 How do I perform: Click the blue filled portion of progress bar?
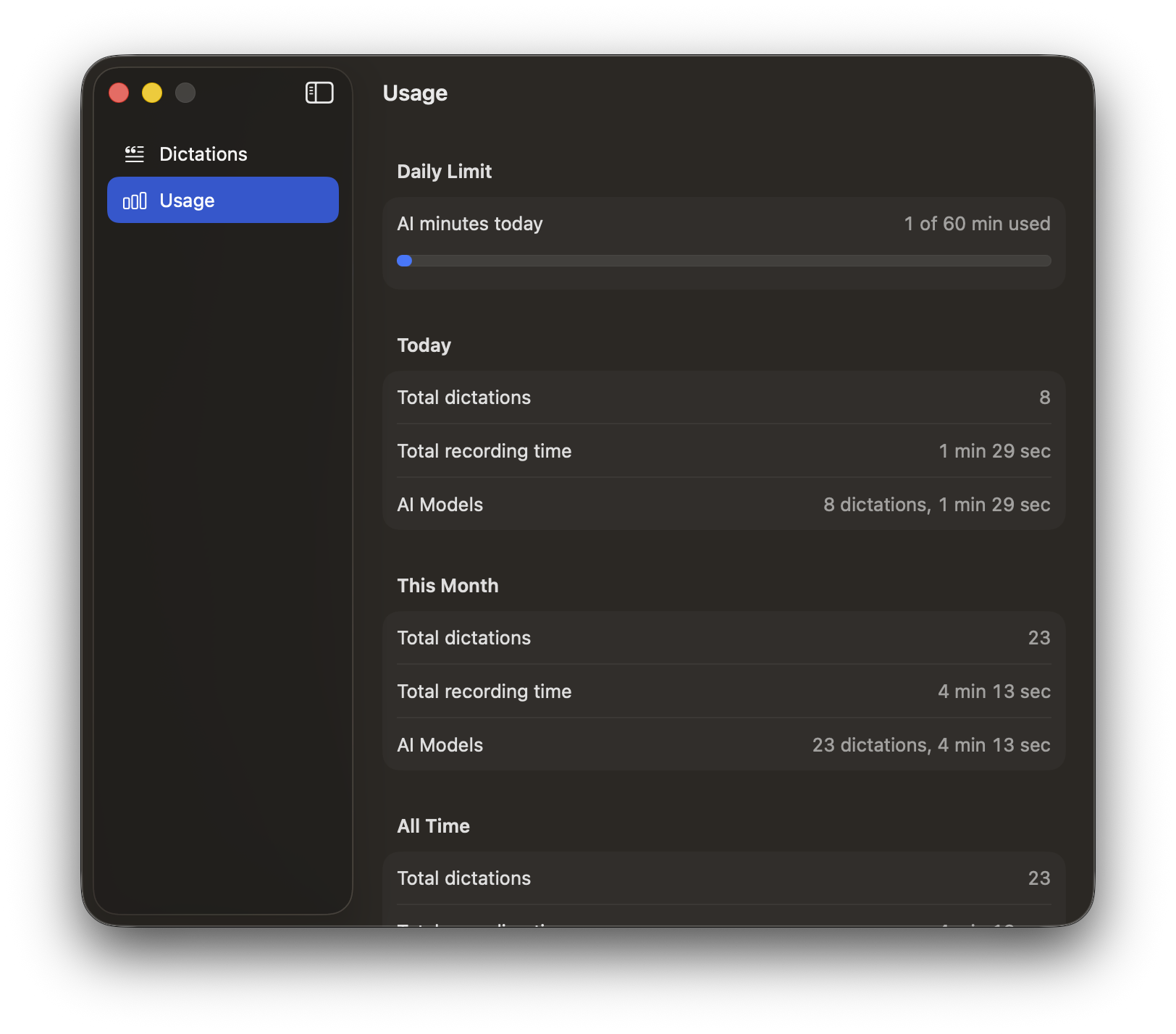tap(405, 261)
